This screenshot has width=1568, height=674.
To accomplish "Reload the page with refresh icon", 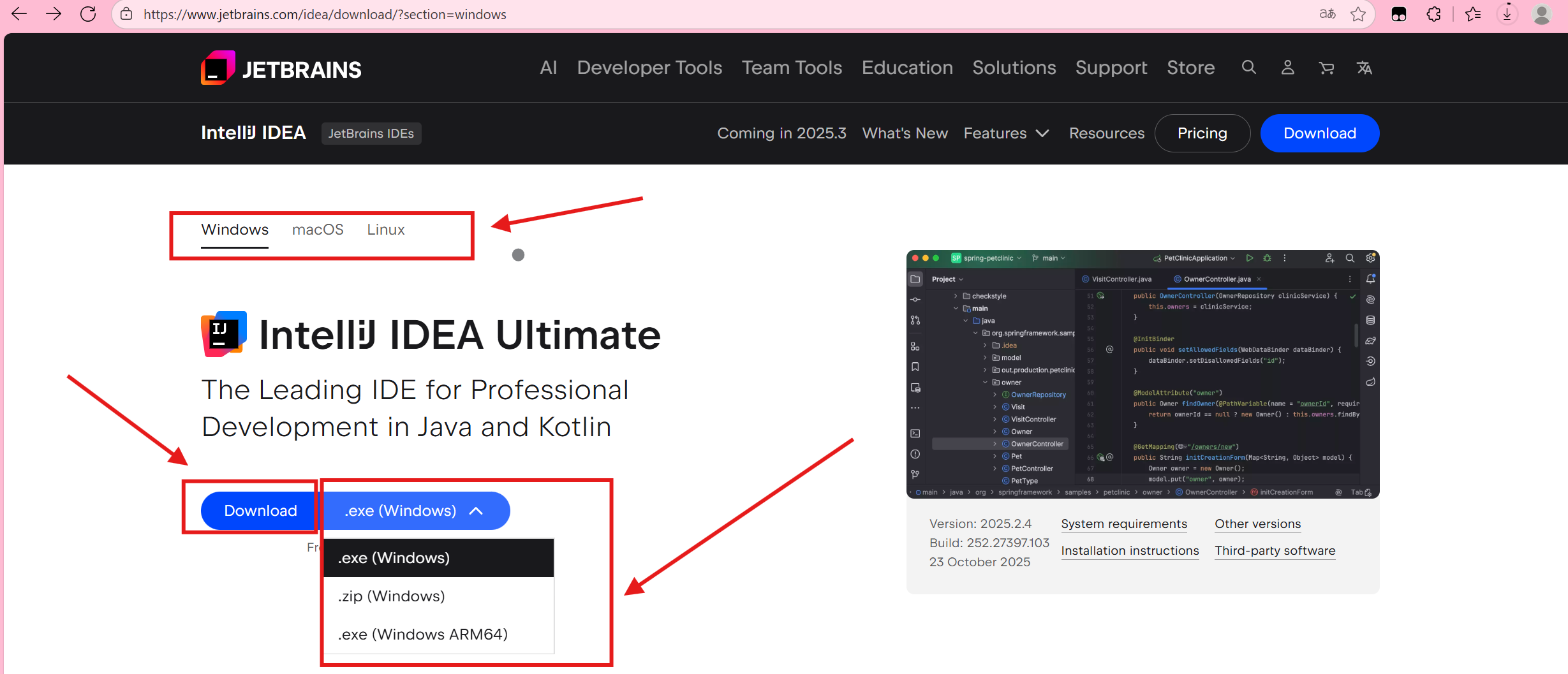I will point(88,14).
